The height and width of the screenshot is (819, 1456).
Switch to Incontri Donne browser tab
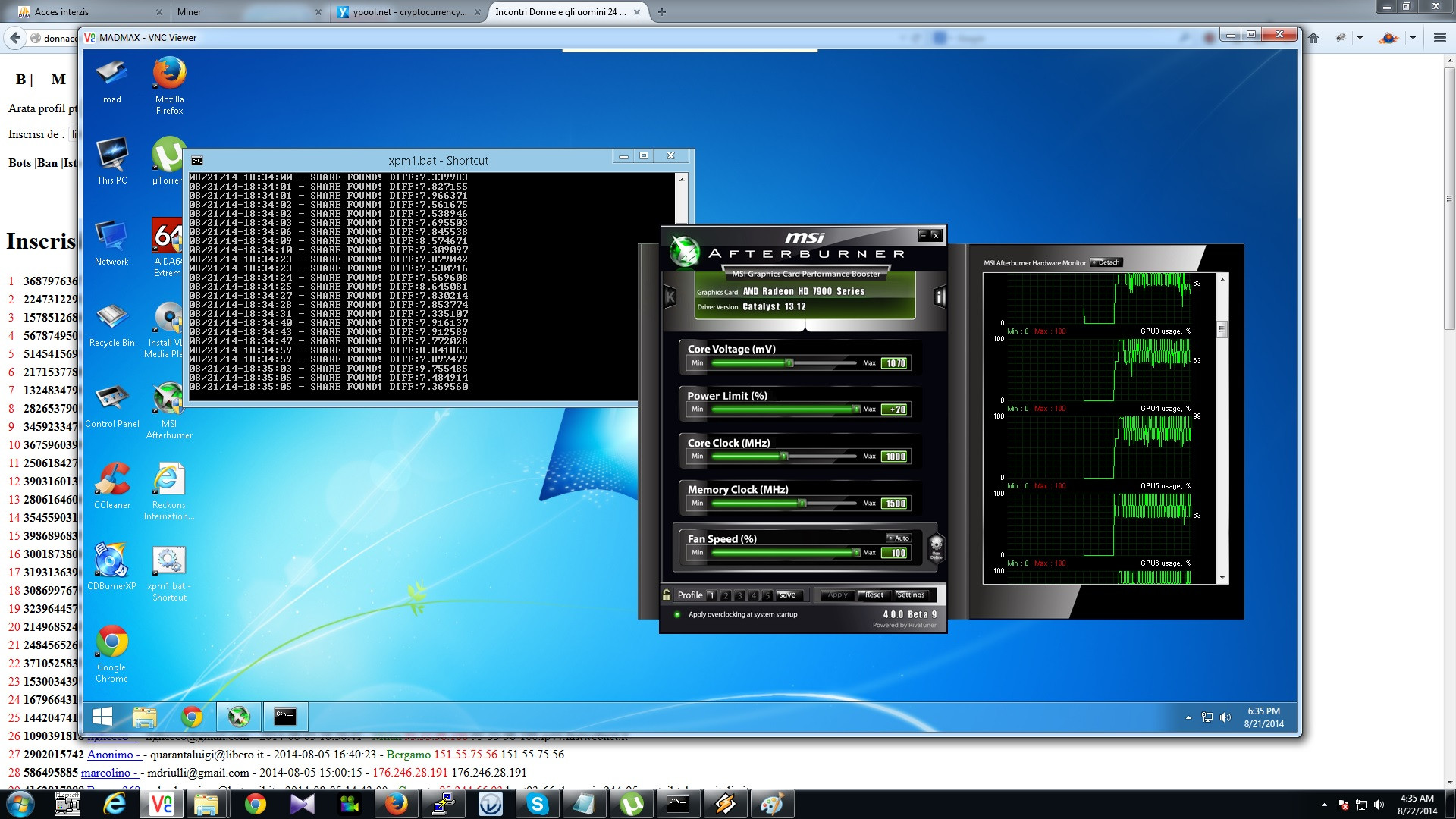click(x=568, y=11)
